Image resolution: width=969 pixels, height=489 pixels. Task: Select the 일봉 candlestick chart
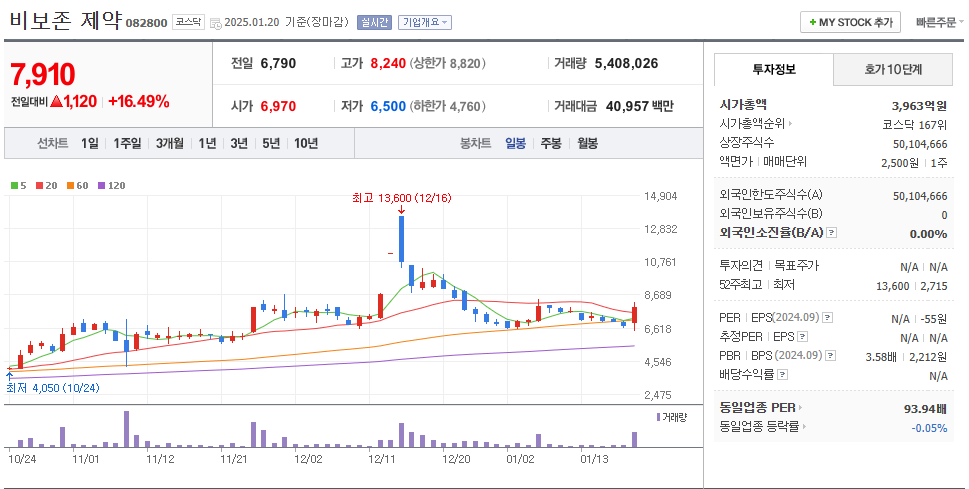pos(515,143)
